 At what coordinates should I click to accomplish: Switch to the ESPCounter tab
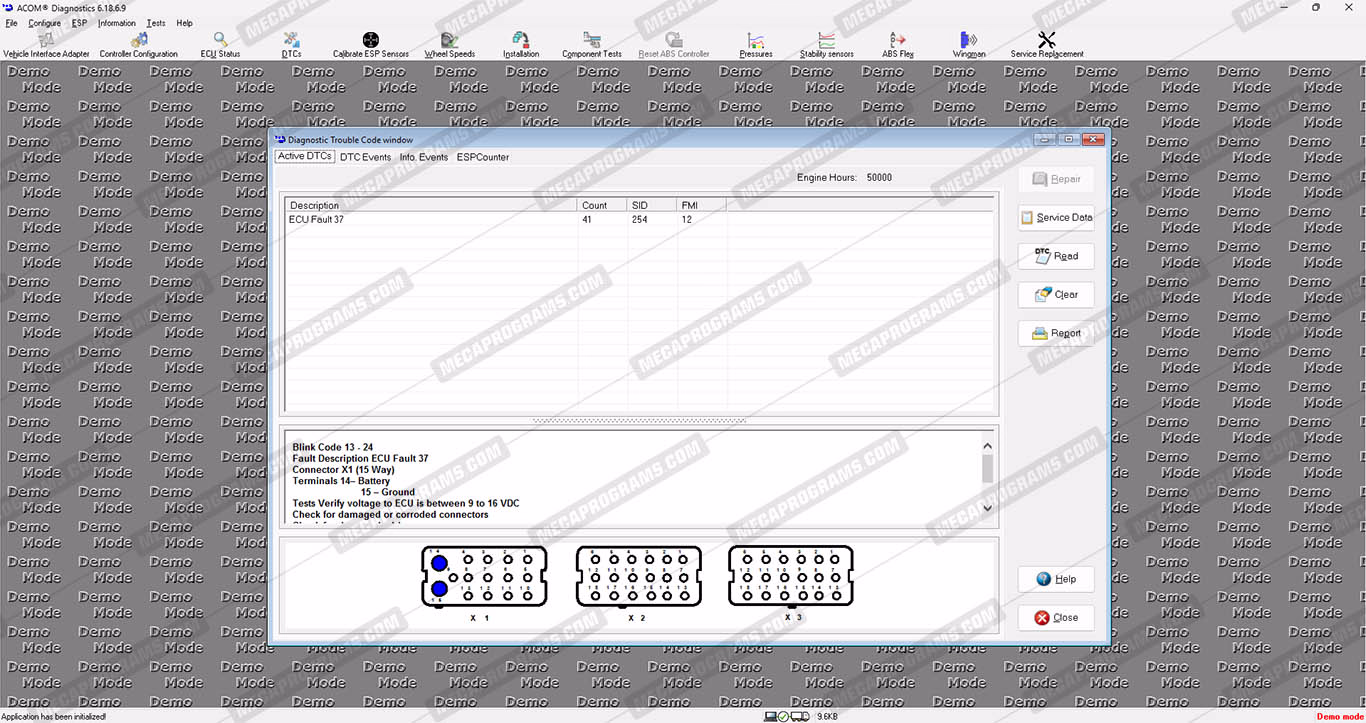pos(483,157)
